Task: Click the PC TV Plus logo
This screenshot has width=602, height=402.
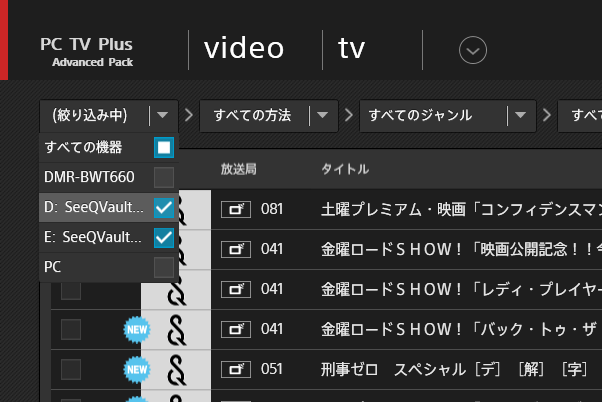Action: (x=86, y=51)
